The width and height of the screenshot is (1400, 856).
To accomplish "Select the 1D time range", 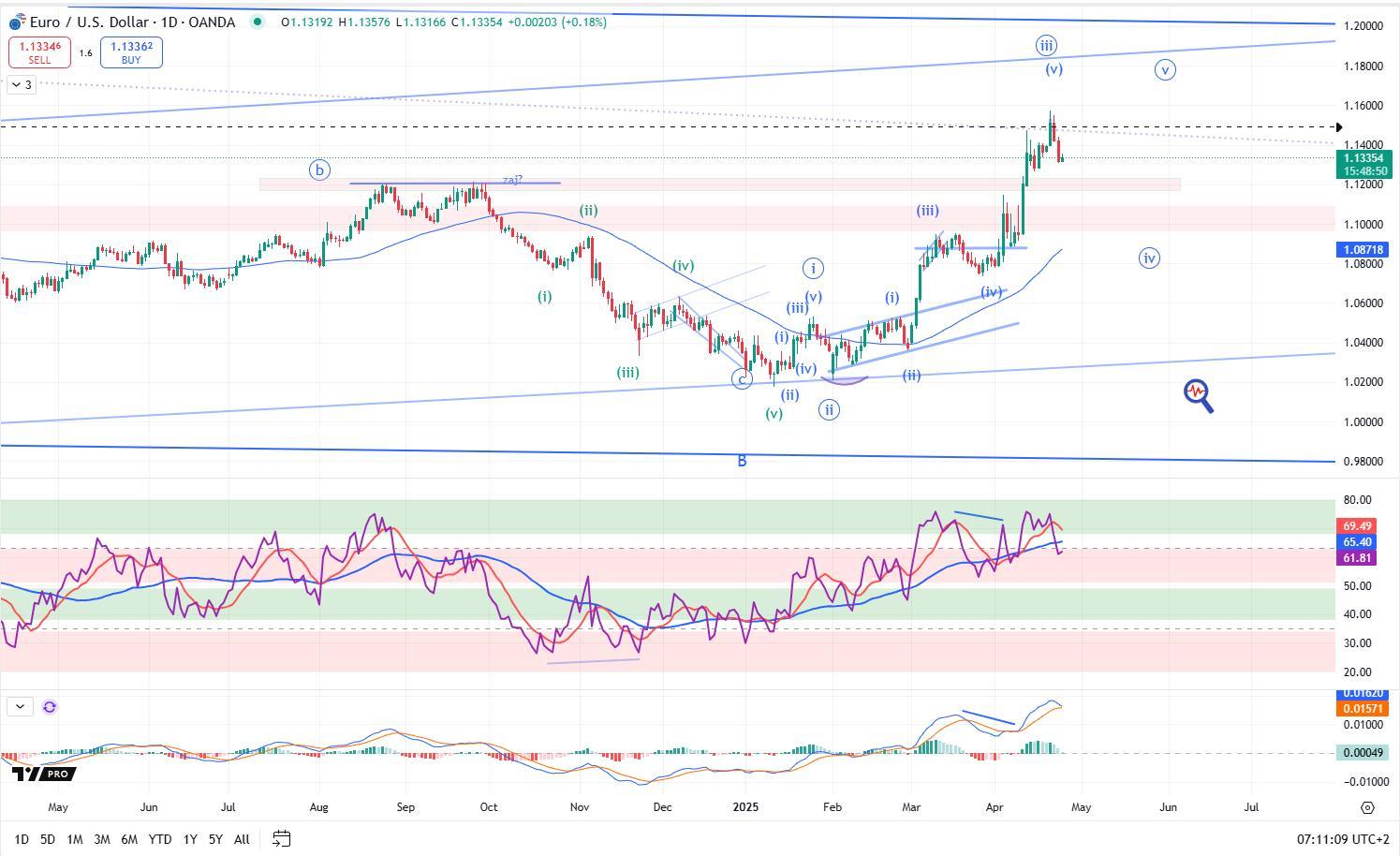I will coord(22,839).
